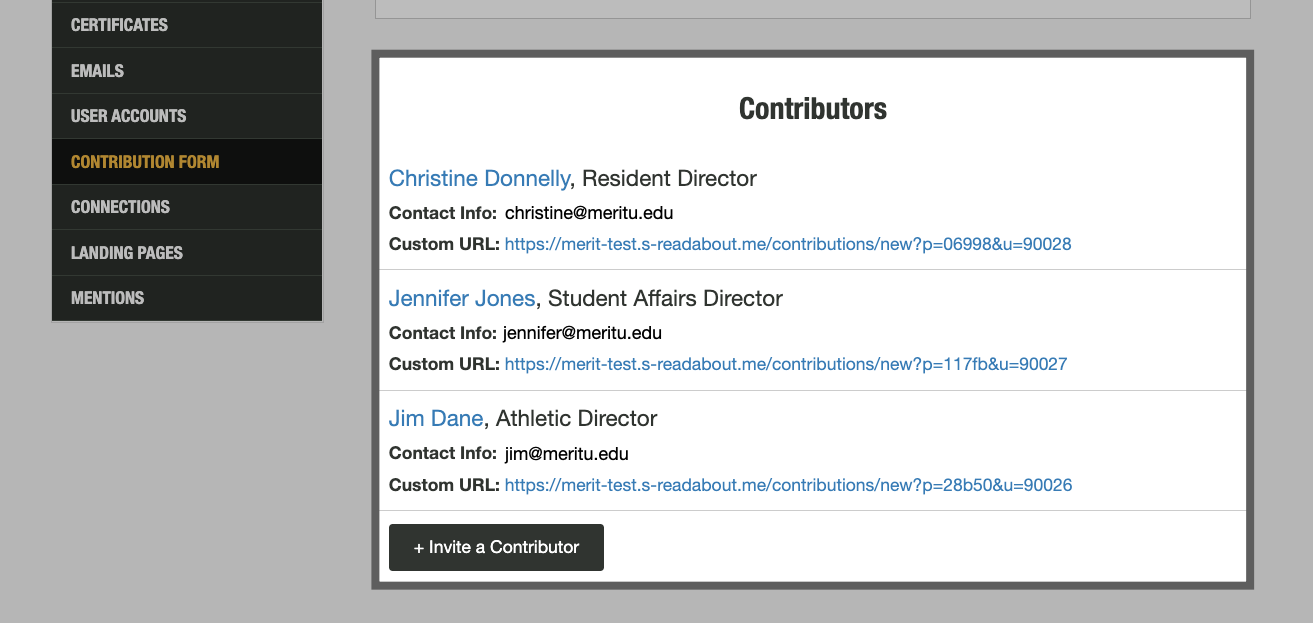1313x623 pixels.
Task: Click the Contributors panel heading
Action: (x=812, y=108)
